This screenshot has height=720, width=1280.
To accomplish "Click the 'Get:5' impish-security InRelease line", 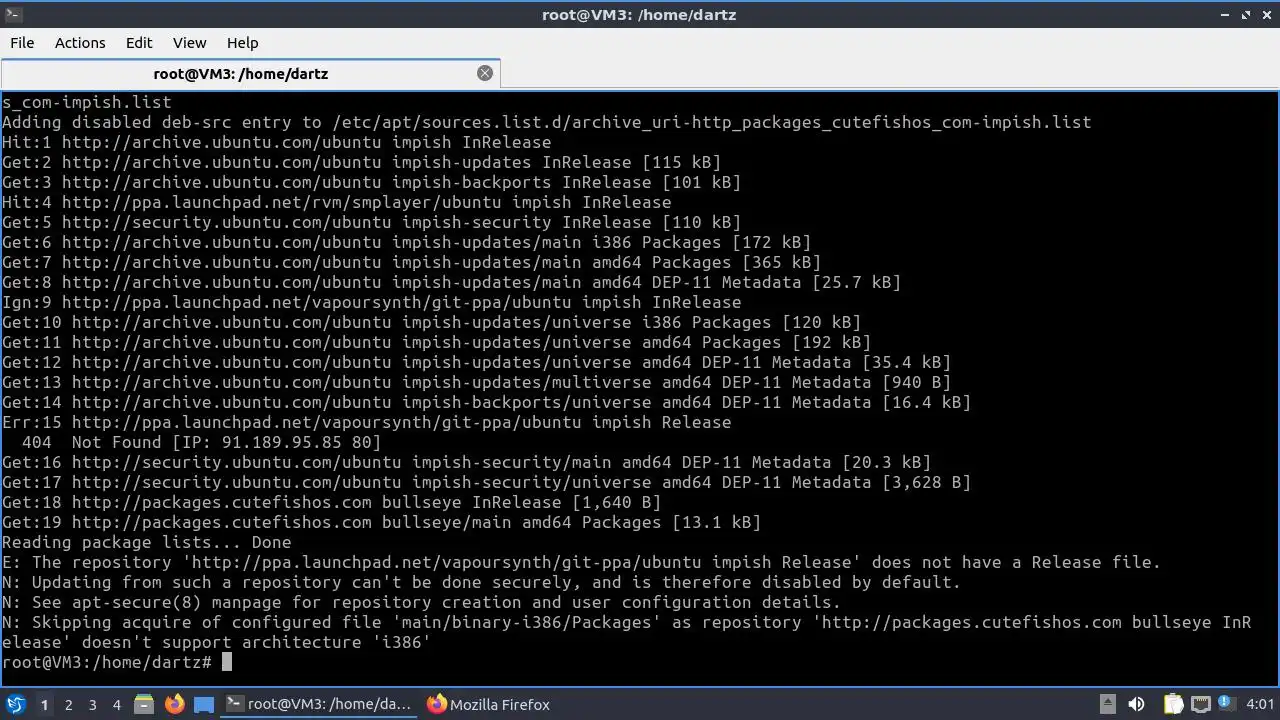I will coord(371,222).
